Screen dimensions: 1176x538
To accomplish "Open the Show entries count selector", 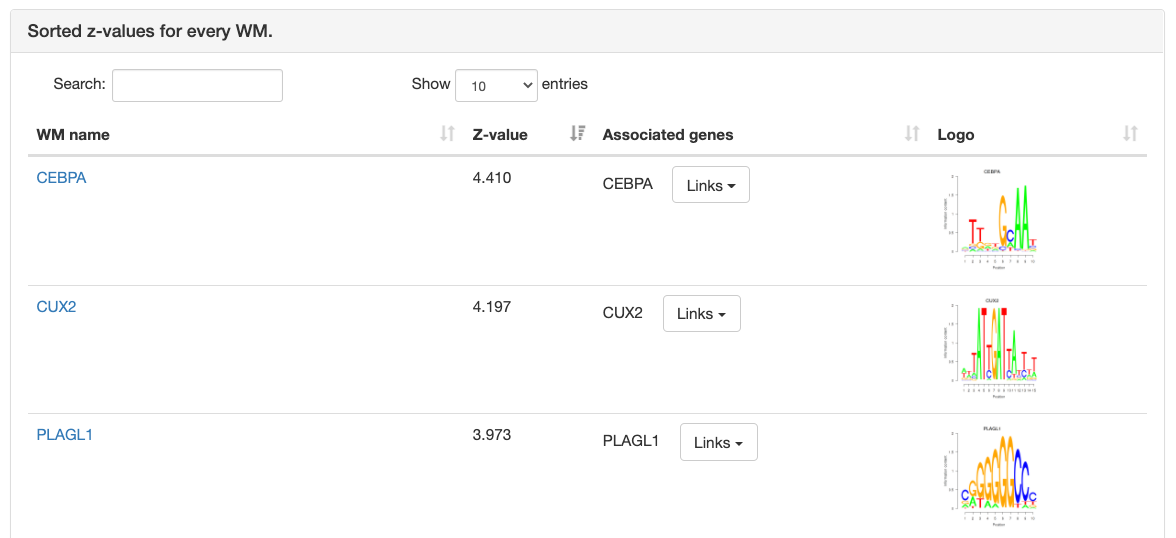I will point(496,85).
